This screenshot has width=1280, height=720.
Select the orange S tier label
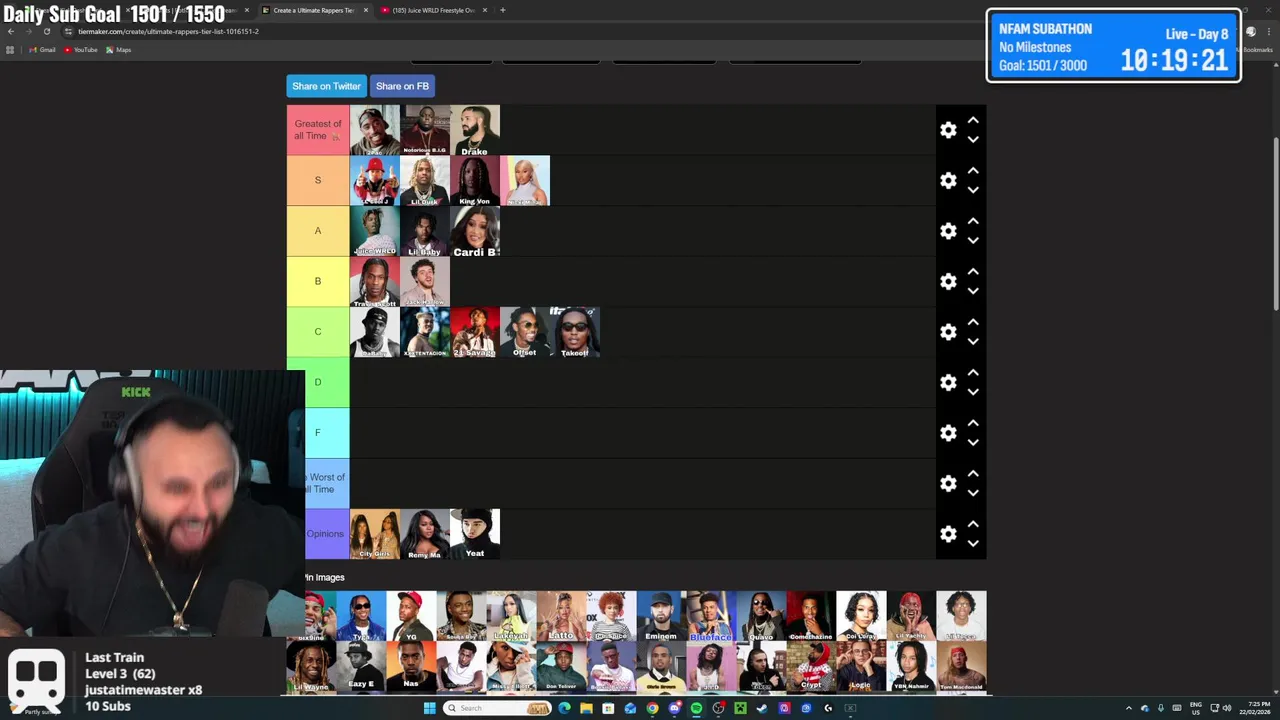(318, 180)
